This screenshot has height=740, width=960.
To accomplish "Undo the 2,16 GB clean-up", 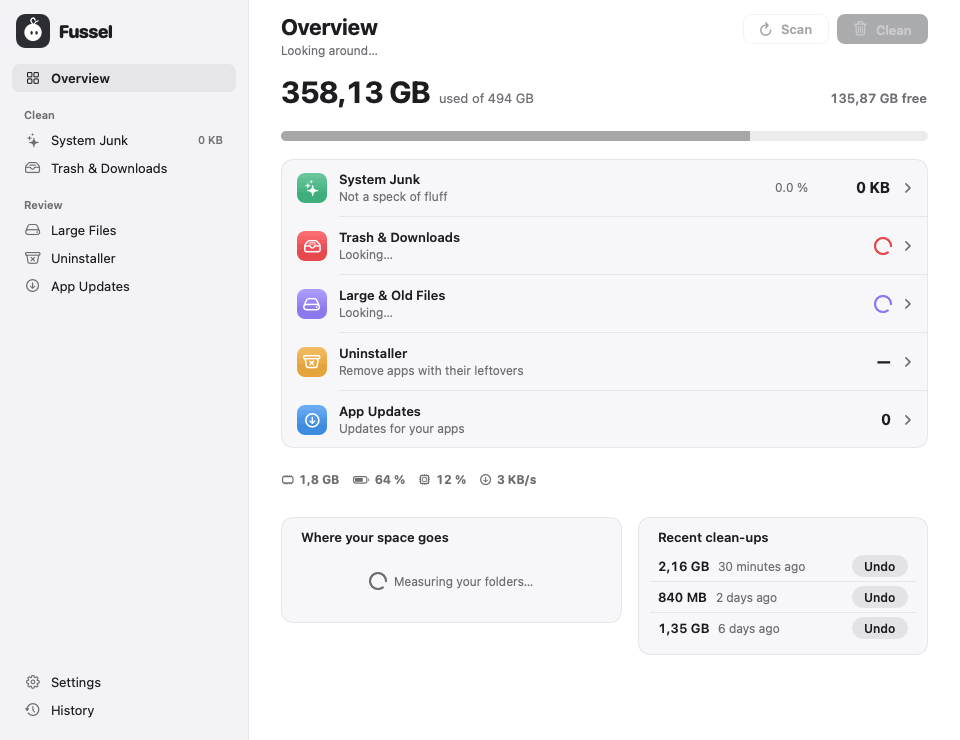I will 879,567.
